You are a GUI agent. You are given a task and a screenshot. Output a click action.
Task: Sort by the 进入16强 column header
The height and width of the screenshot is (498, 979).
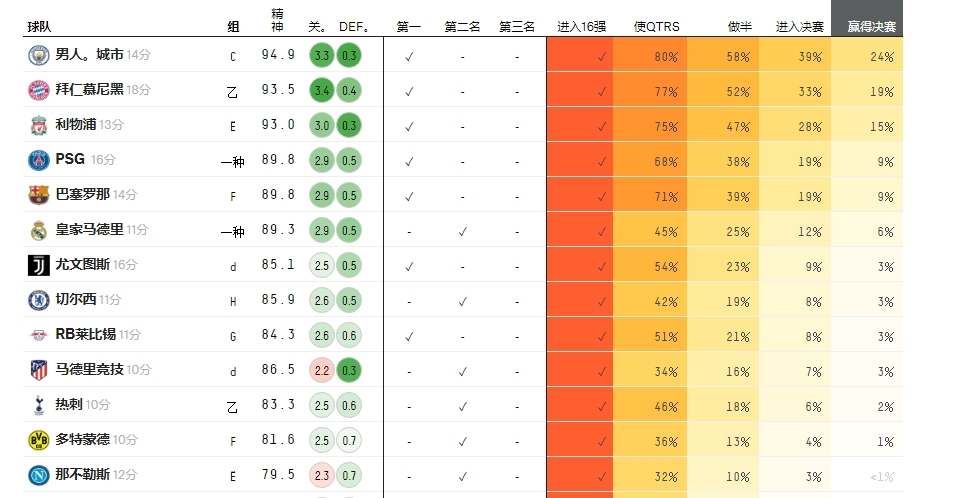point(582,27)
